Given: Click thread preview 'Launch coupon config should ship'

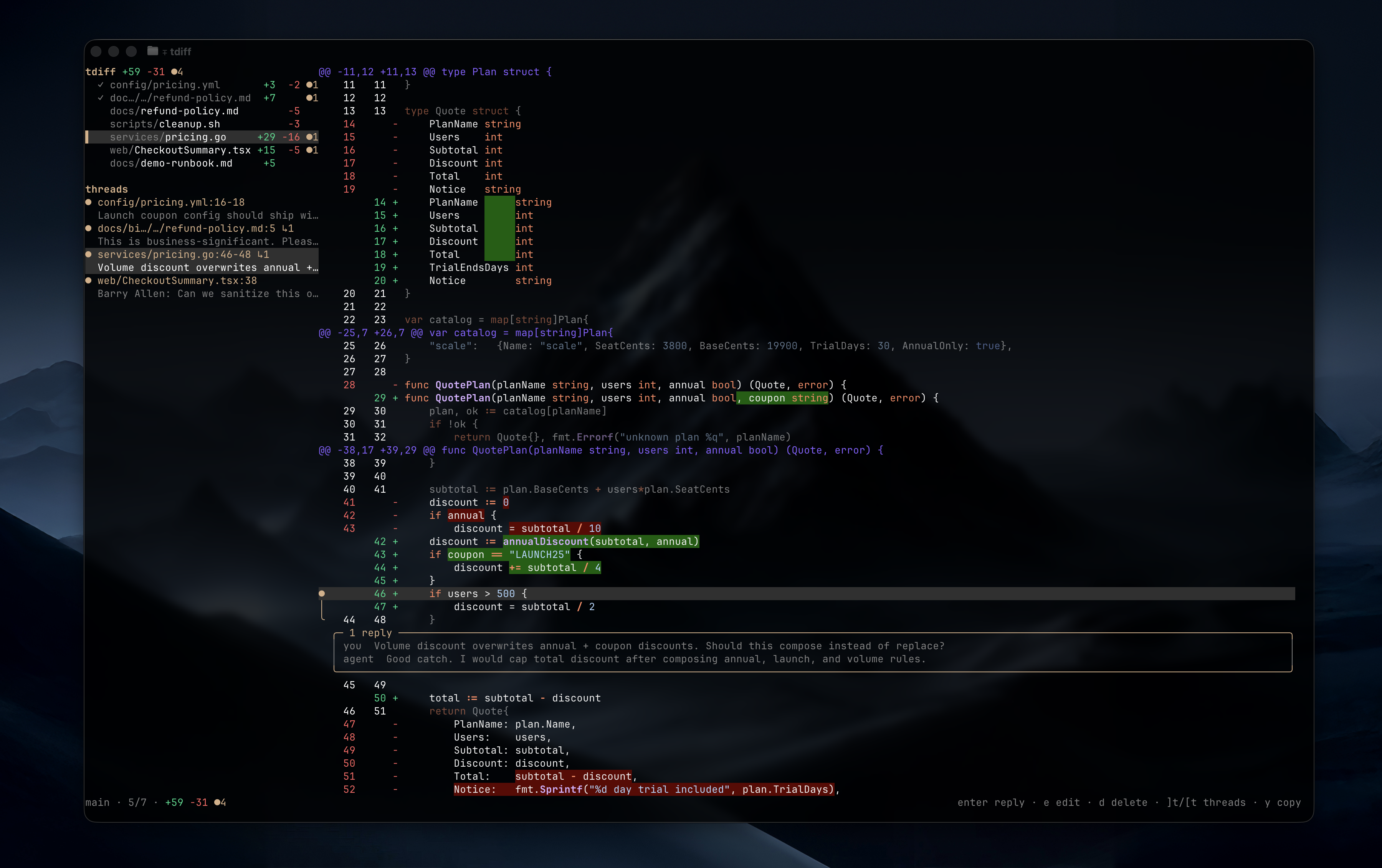Looking at the screenshot, I should click(208, 216).
